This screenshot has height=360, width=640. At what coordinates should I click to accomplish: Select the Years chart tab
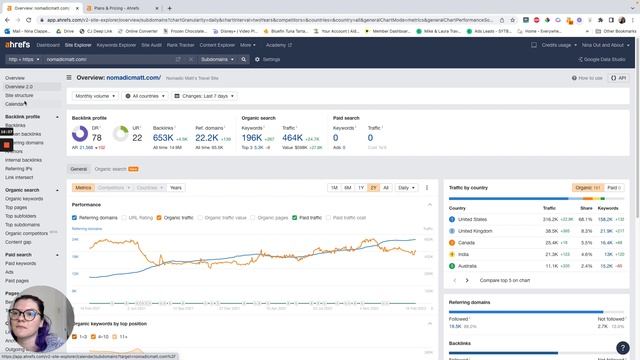[x=176, y=188]
